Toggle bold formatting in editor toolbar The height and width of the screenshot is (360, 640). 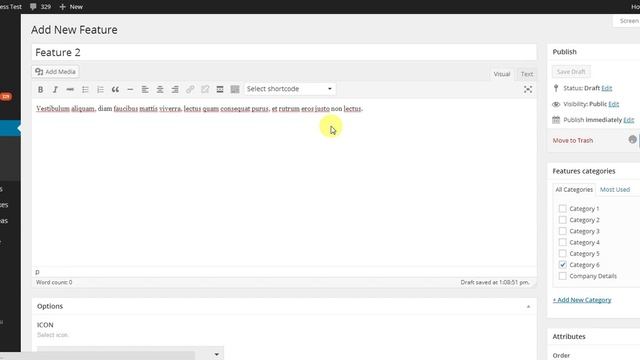(40, 89)
